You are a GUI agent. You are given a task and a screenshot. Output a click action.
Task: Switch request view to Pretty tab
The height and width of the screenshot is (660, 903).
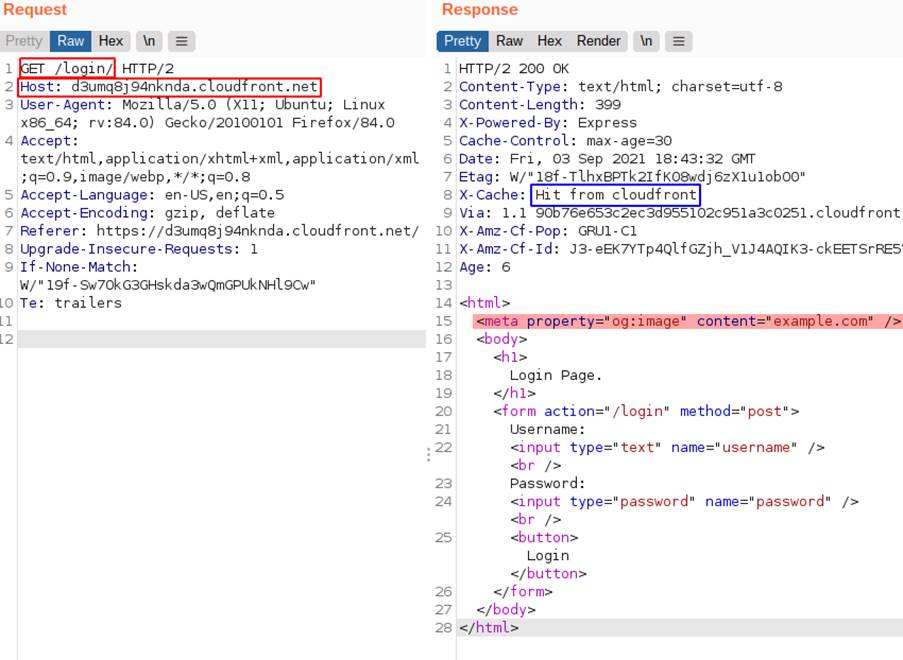click(x=24, y=41)
